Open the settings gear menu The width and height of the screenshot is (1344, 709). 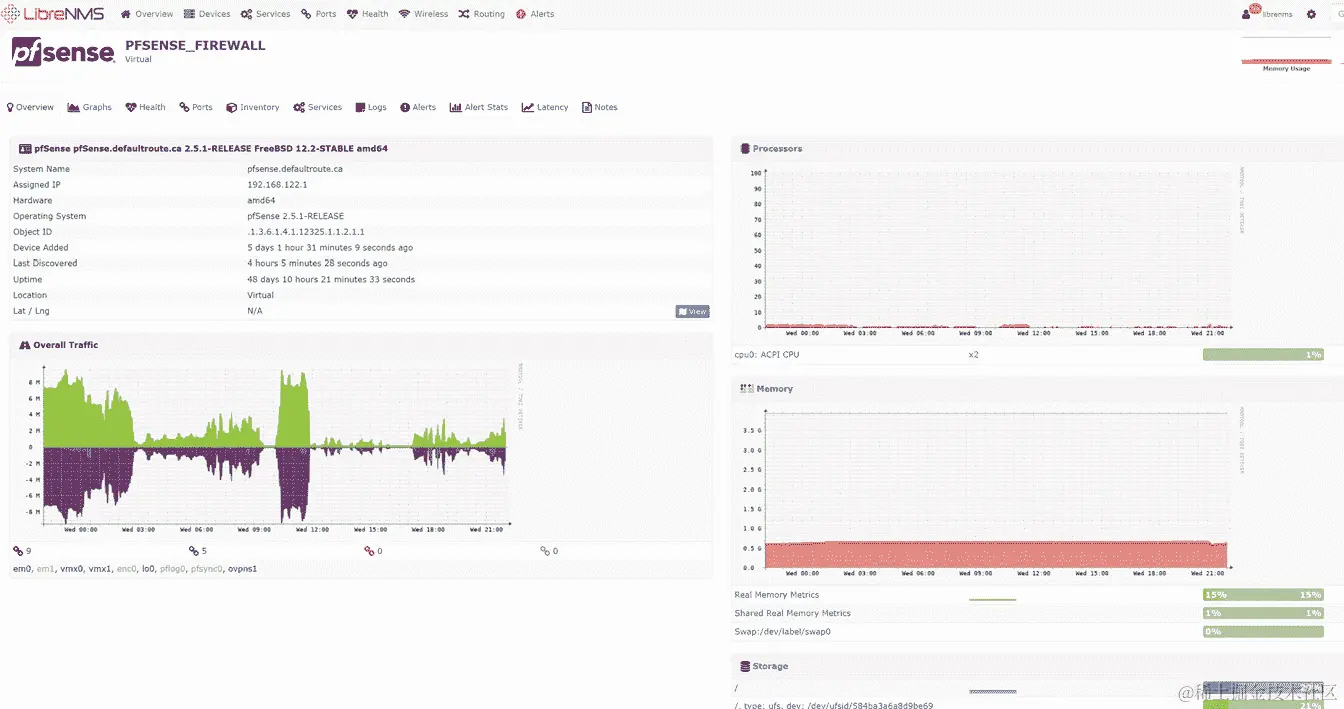point(1311,14)
